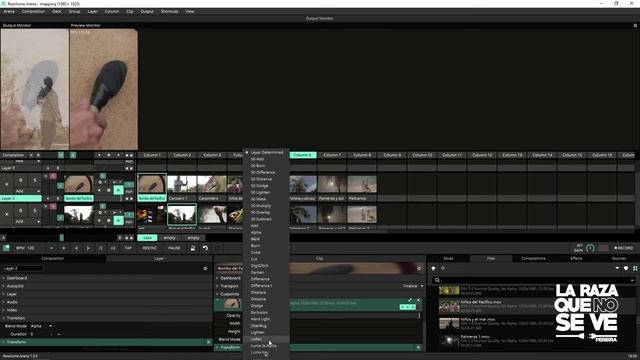Select the Column 1 header
This screenshot has height=360, width=640.
tap(152, 155)
